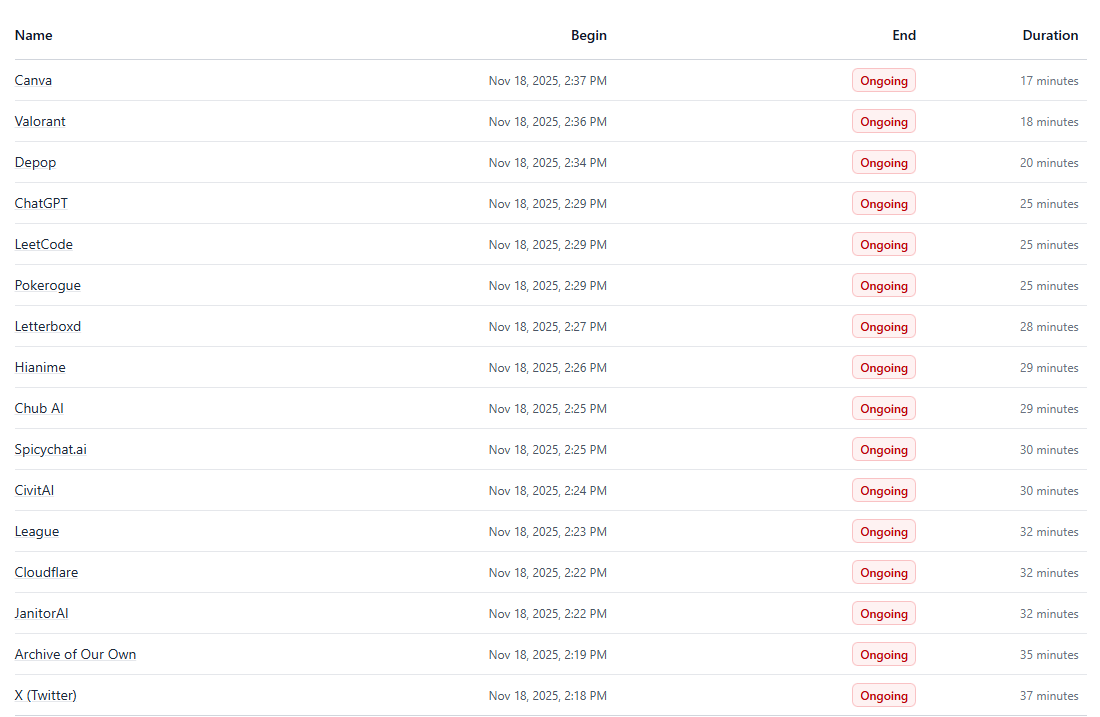Click the Ongoing badge for Letterboxd
The width and height of the screenshot is (1100, 717).
pyautogui.click(x=884, y=326)
